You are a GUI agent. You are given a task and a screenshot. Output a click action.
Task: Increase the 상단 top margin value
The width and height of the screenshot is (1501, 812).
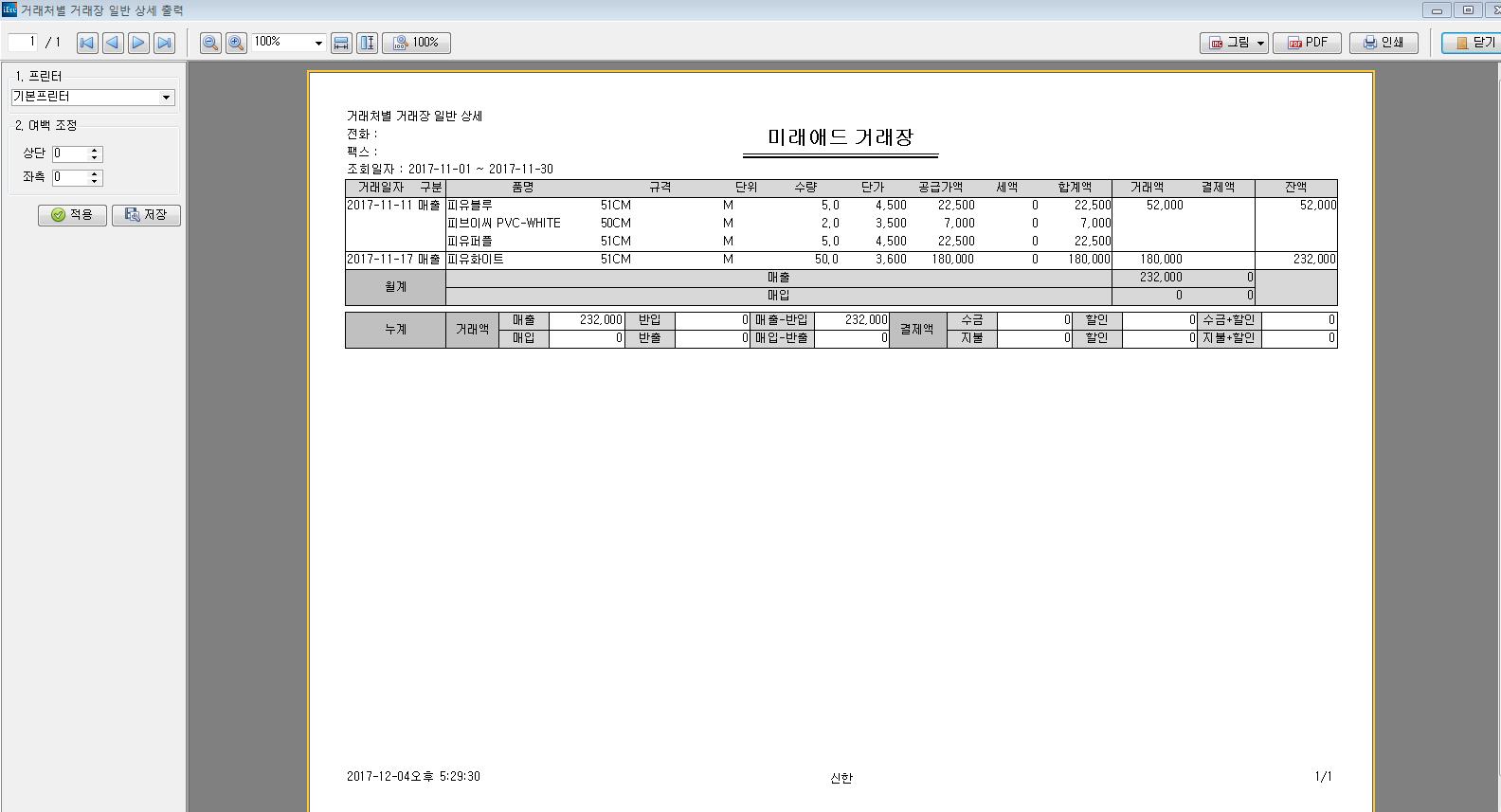coord(95,150)
